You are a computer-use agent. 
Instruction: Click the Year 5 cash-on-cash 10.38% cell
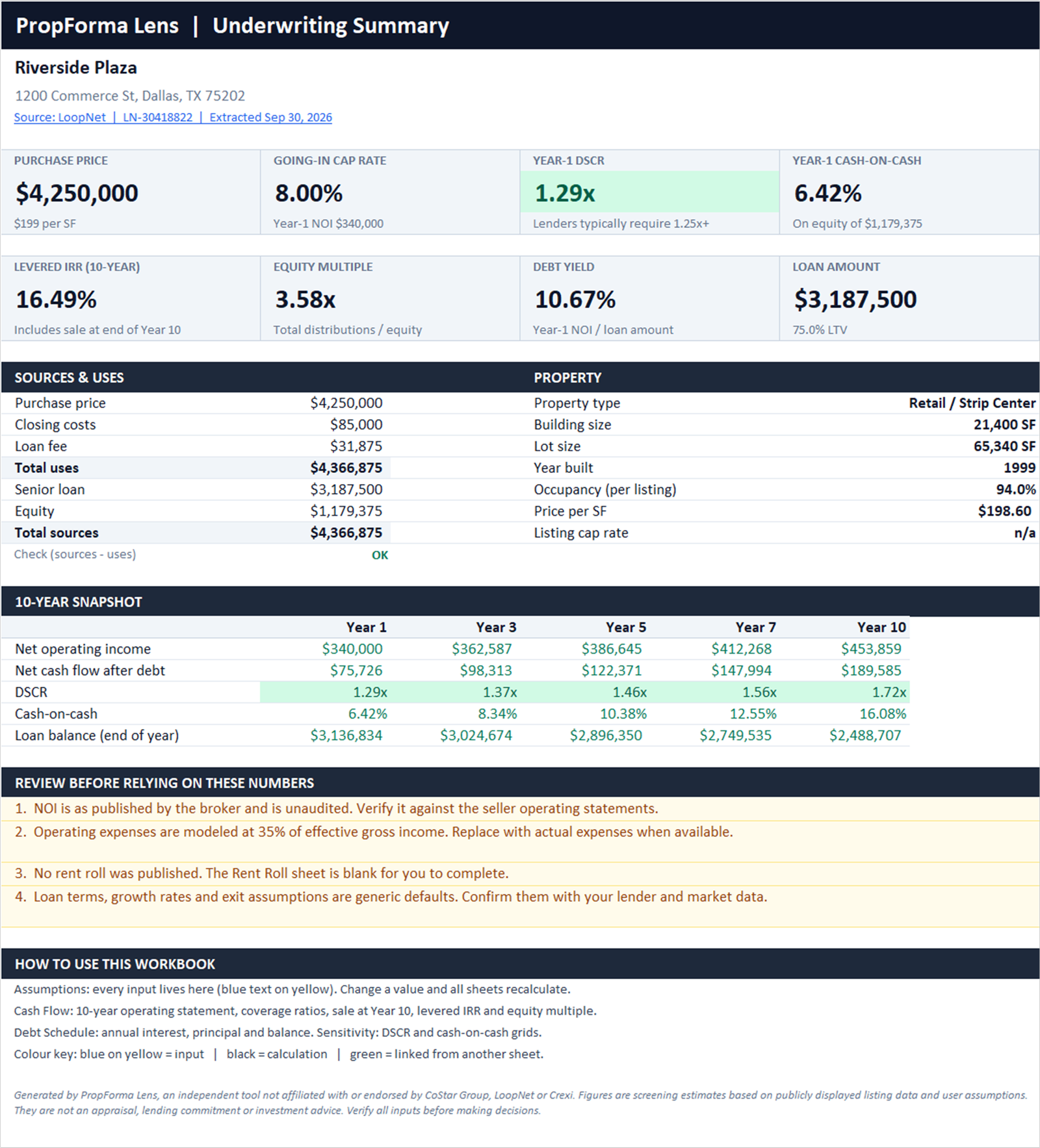click(623, 713)
